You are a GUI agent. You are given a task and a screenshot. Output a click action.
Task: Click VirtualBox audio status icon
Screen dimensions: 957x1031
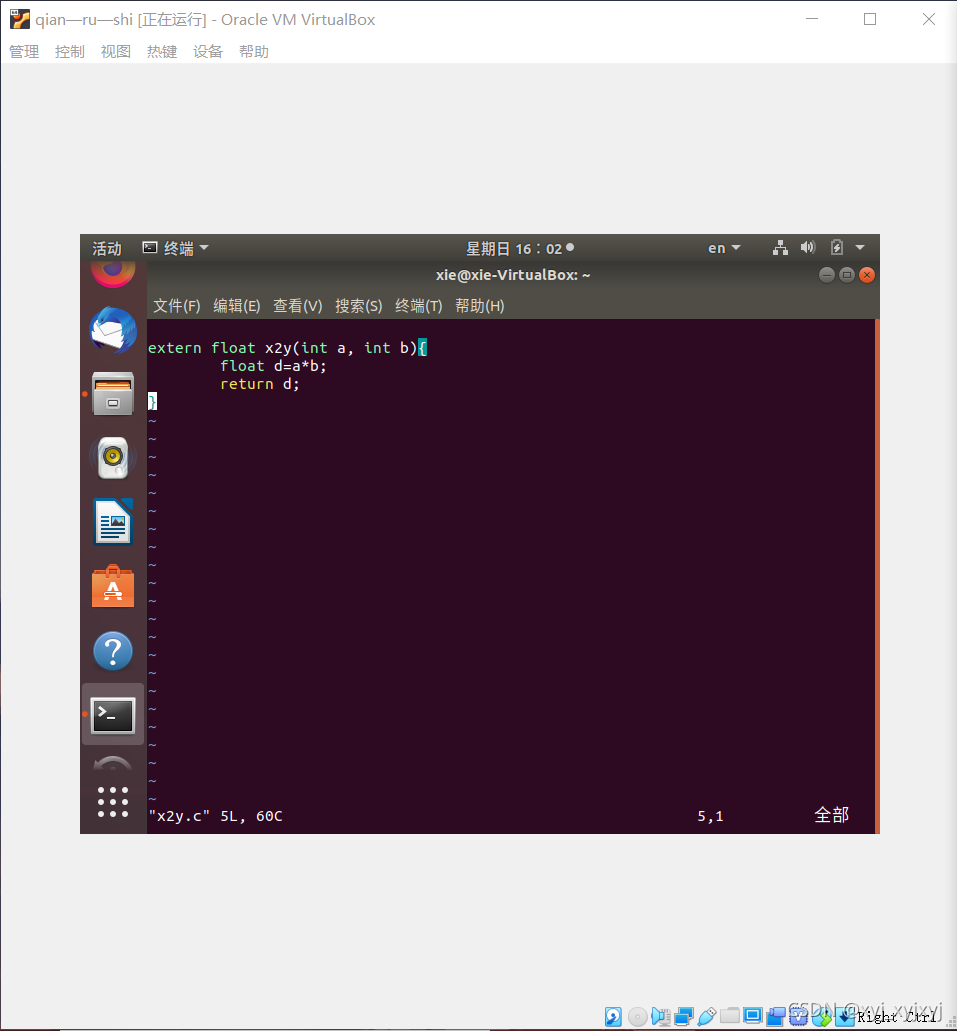[660, 1017]
